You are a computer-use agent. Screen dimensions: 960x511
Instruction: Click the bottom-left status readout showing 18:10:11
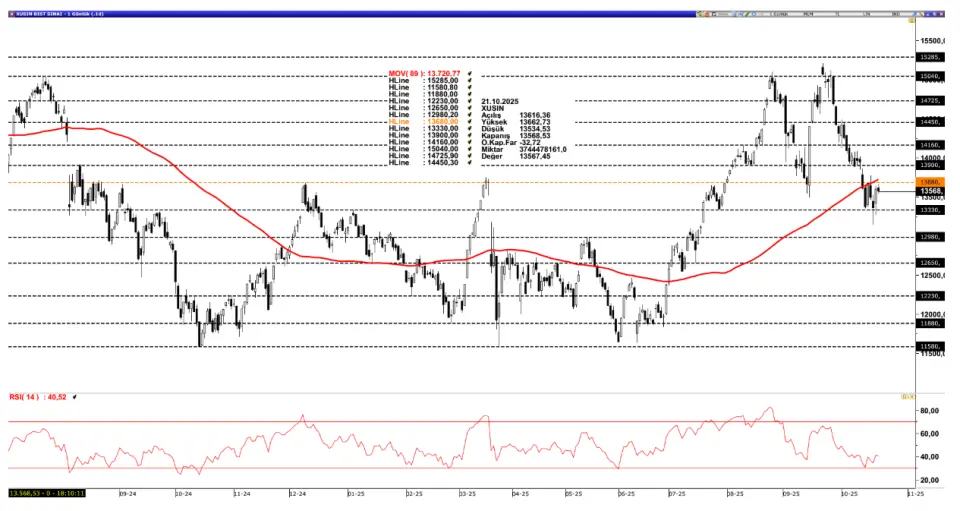(x=47, y=493)
